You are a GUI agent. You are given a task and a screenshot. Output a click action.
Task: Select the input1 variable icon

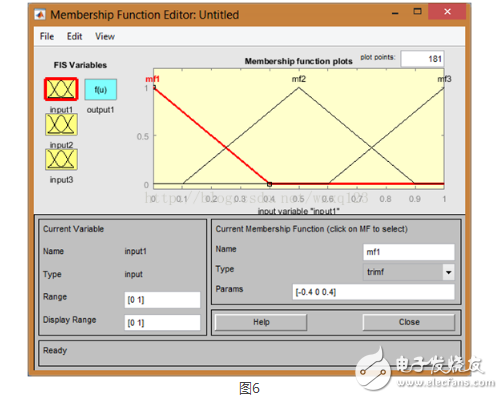[x=61, y=89]
